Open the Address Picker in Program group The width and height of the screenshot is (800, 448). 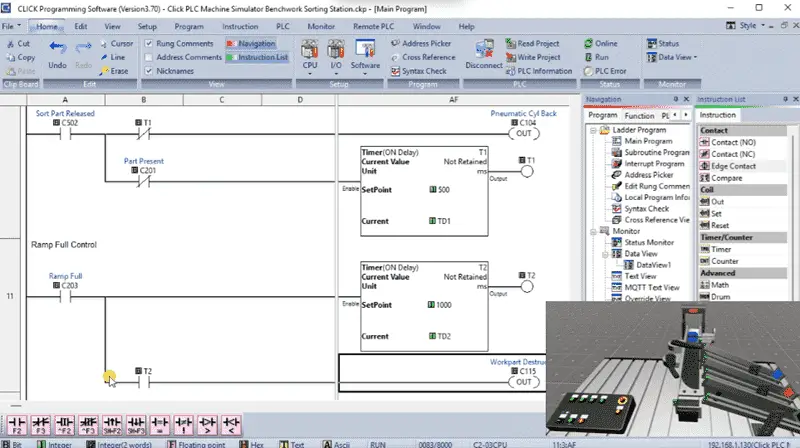pyautogui.click(x=421, y=44)
